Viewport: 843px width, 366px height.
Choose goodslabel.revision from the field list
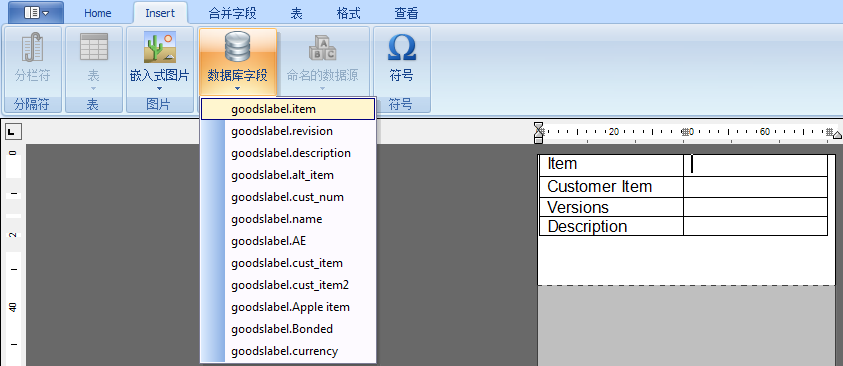click(x=288, y=131)
